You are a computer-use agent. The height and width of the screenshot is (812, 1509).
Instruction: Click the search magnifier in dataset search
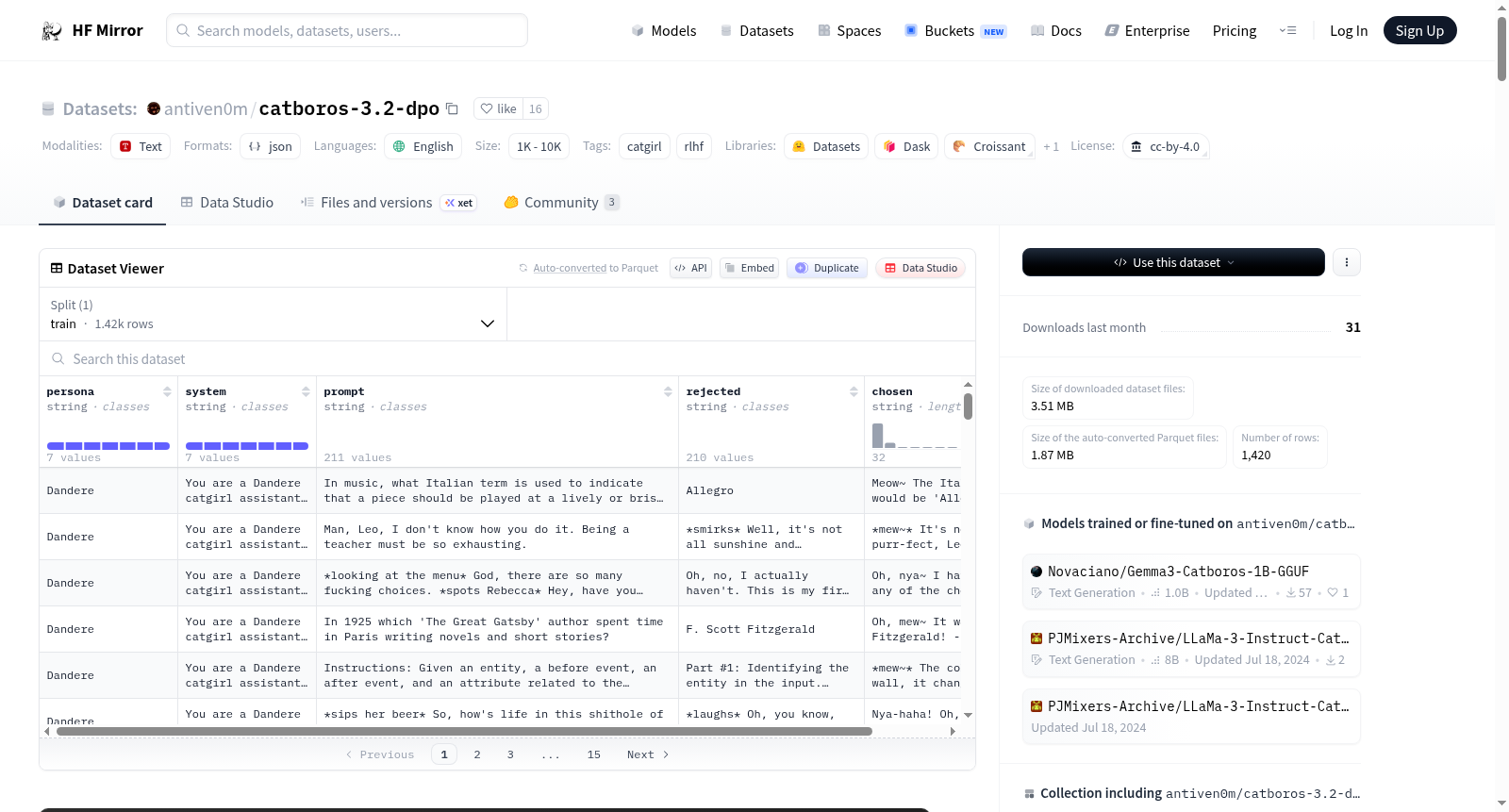point(58,359)
